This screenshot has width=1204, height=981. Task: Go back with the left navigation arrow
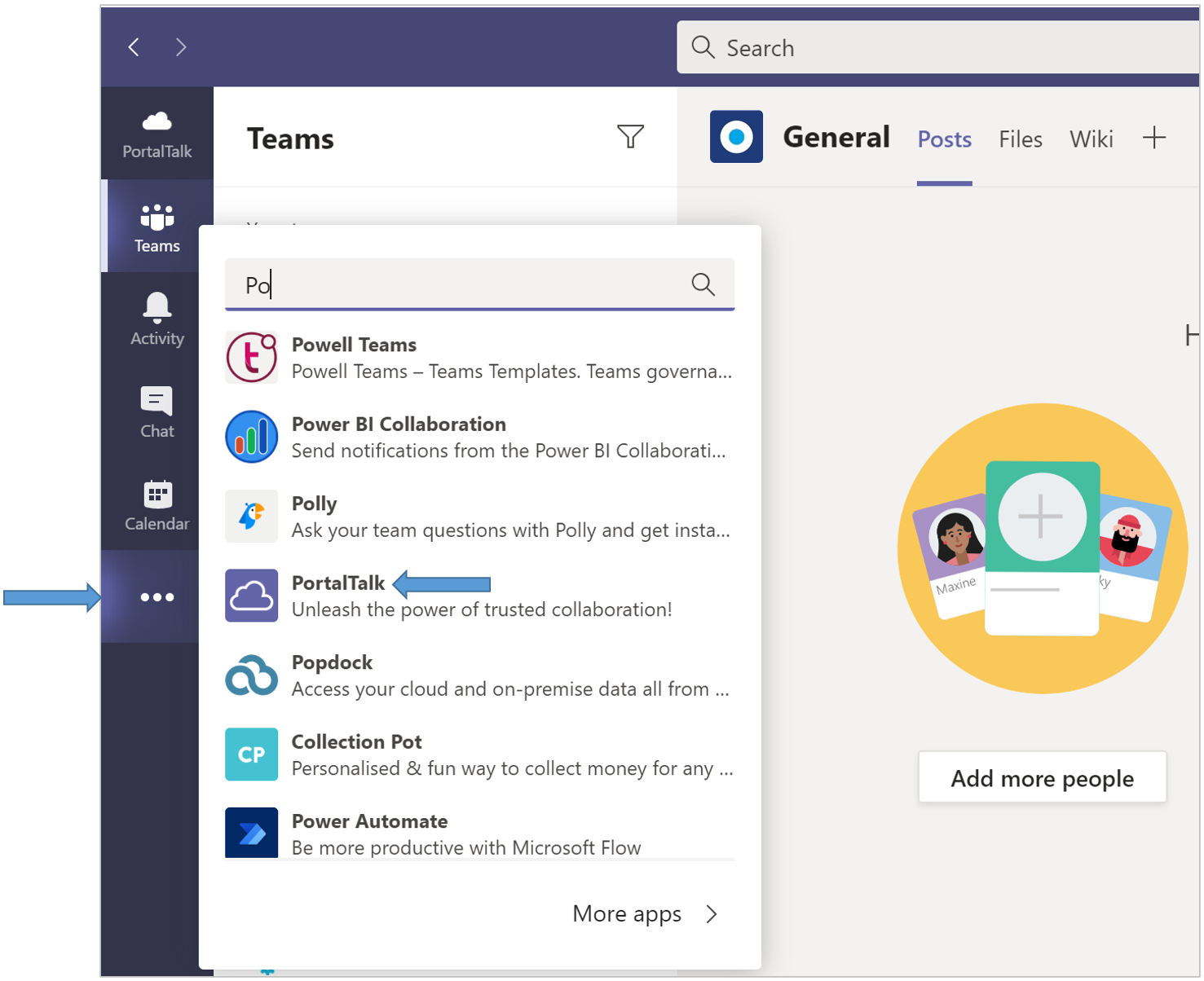pyautogui.click(x=135, y=47)
